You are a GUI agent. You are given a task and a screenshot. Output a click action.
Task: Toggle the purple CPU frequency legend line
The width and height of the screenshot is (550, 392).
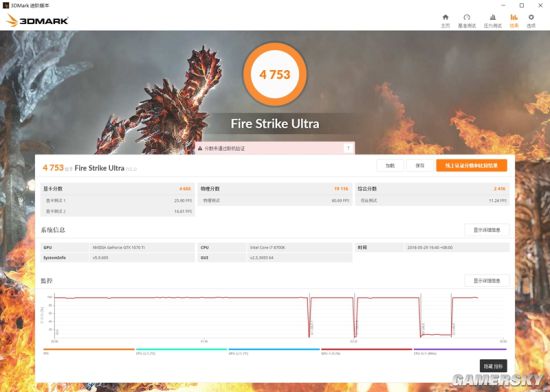pyautogui.click(x=460, y=349)
